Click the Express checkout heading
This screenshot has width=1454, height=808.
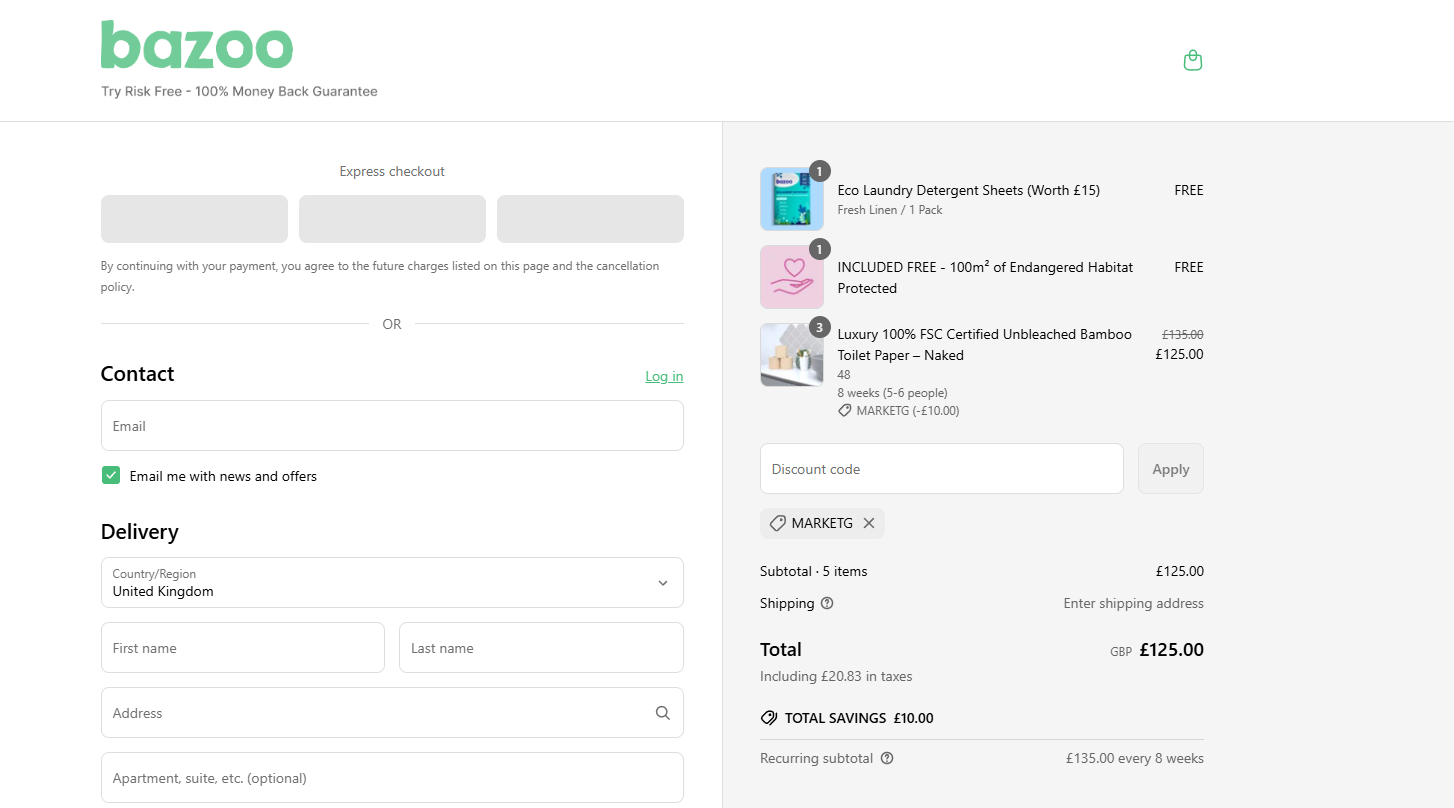click(392, 171)
